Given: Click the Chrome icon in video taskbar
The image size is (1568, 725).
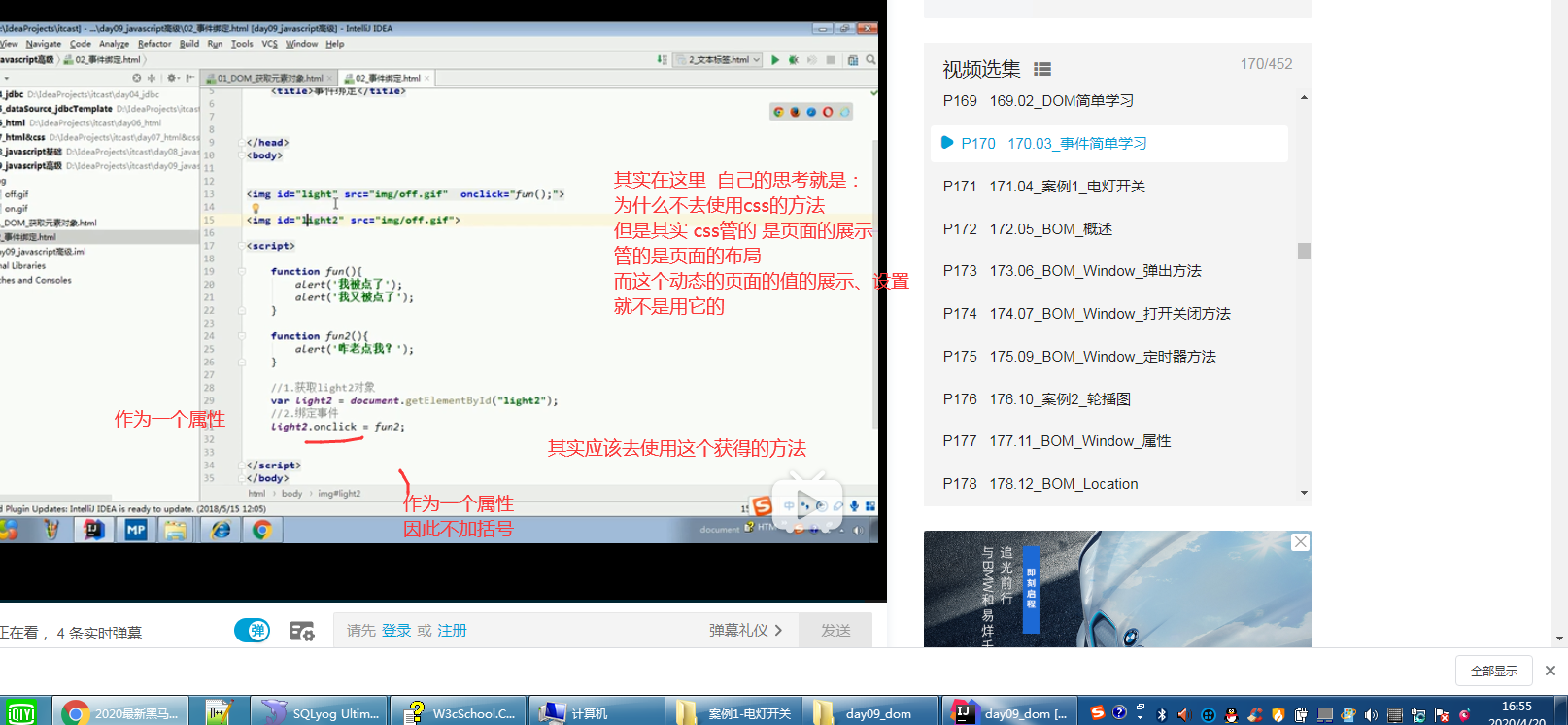Looking at the screenshot, I should (261, 530).
